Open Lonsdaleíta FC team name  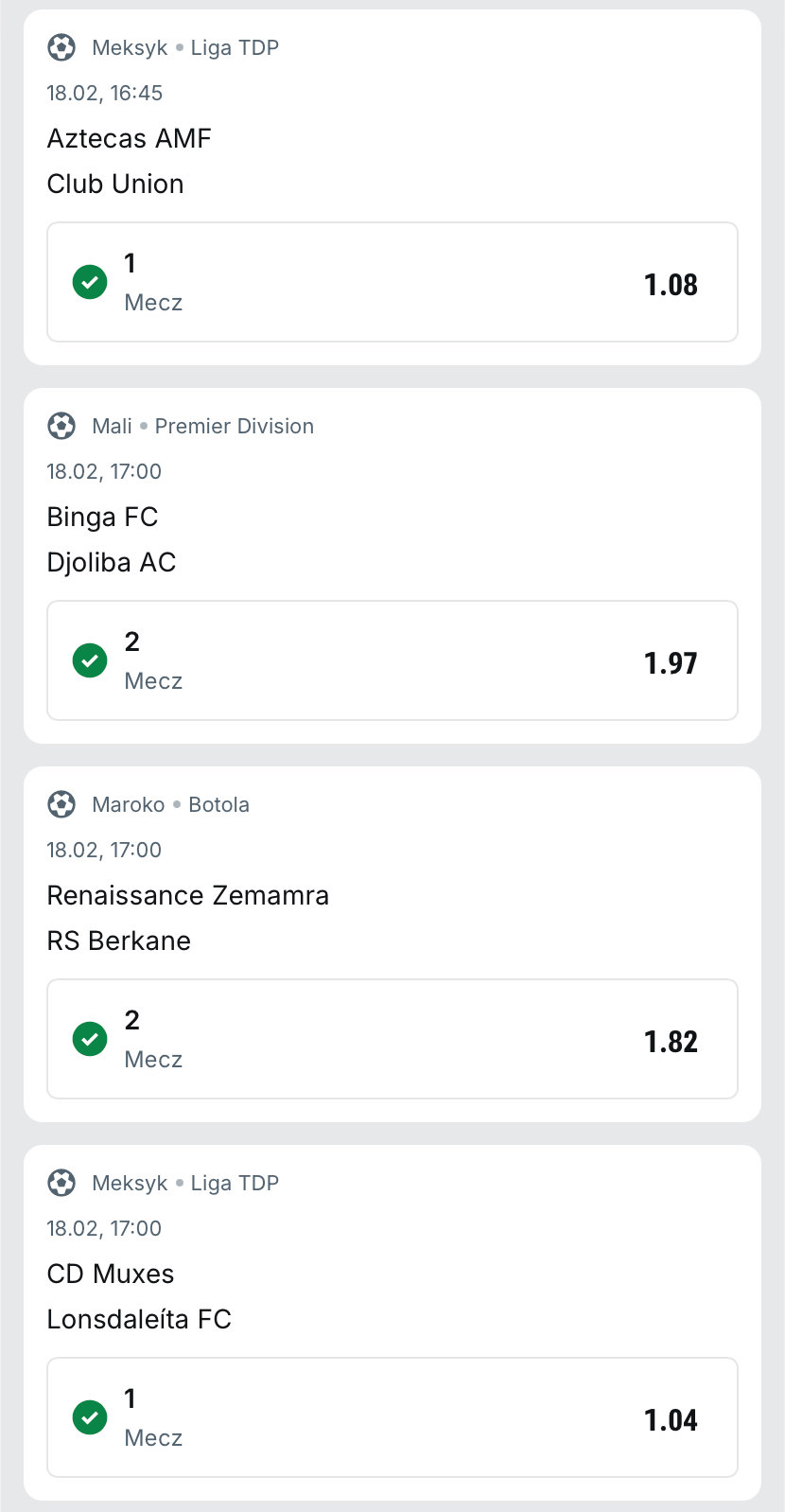coord(139,1319)
